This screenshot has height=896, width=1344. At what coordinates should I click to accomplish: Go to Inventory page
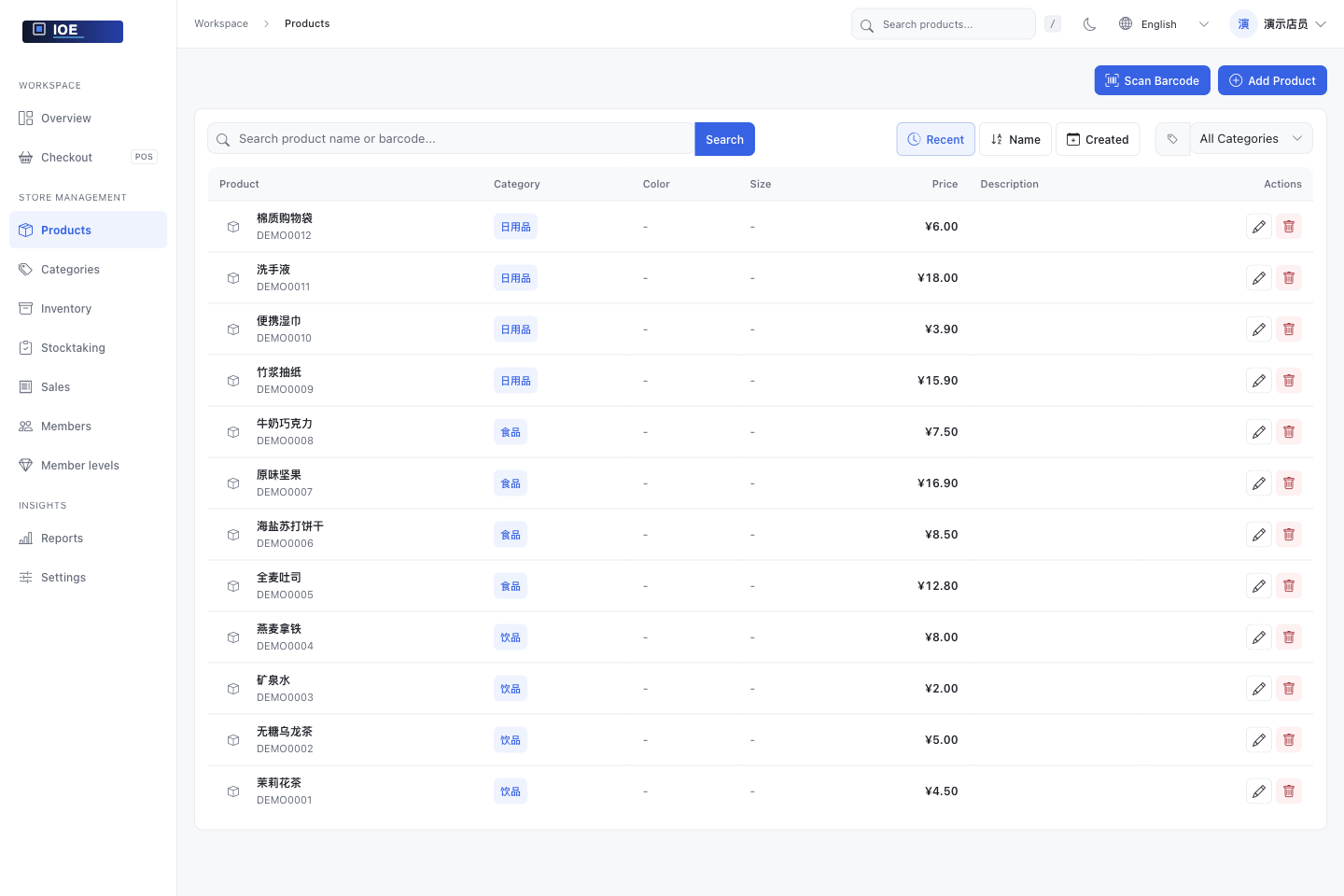click(88, 309)
